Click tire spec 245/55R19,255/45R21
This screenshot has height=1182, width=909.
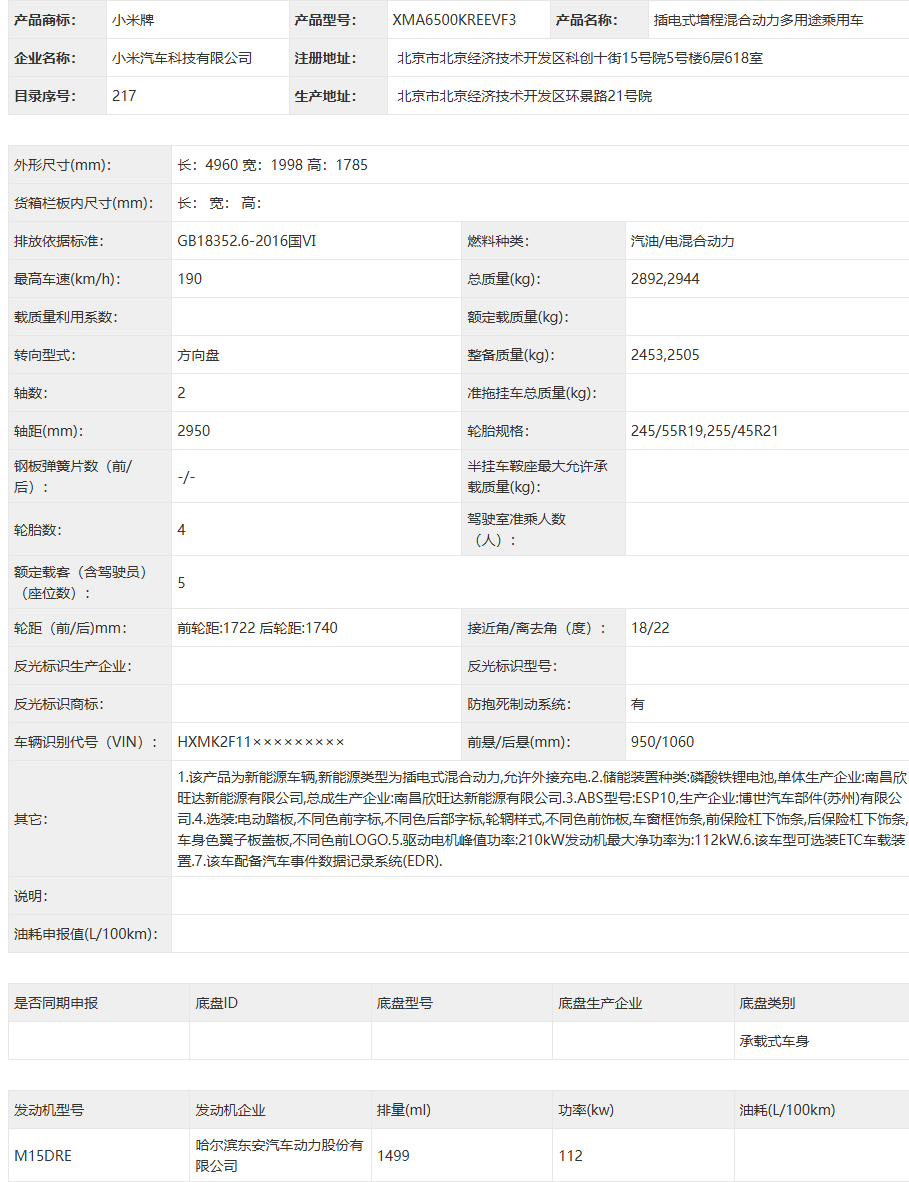tap(704, 431)
